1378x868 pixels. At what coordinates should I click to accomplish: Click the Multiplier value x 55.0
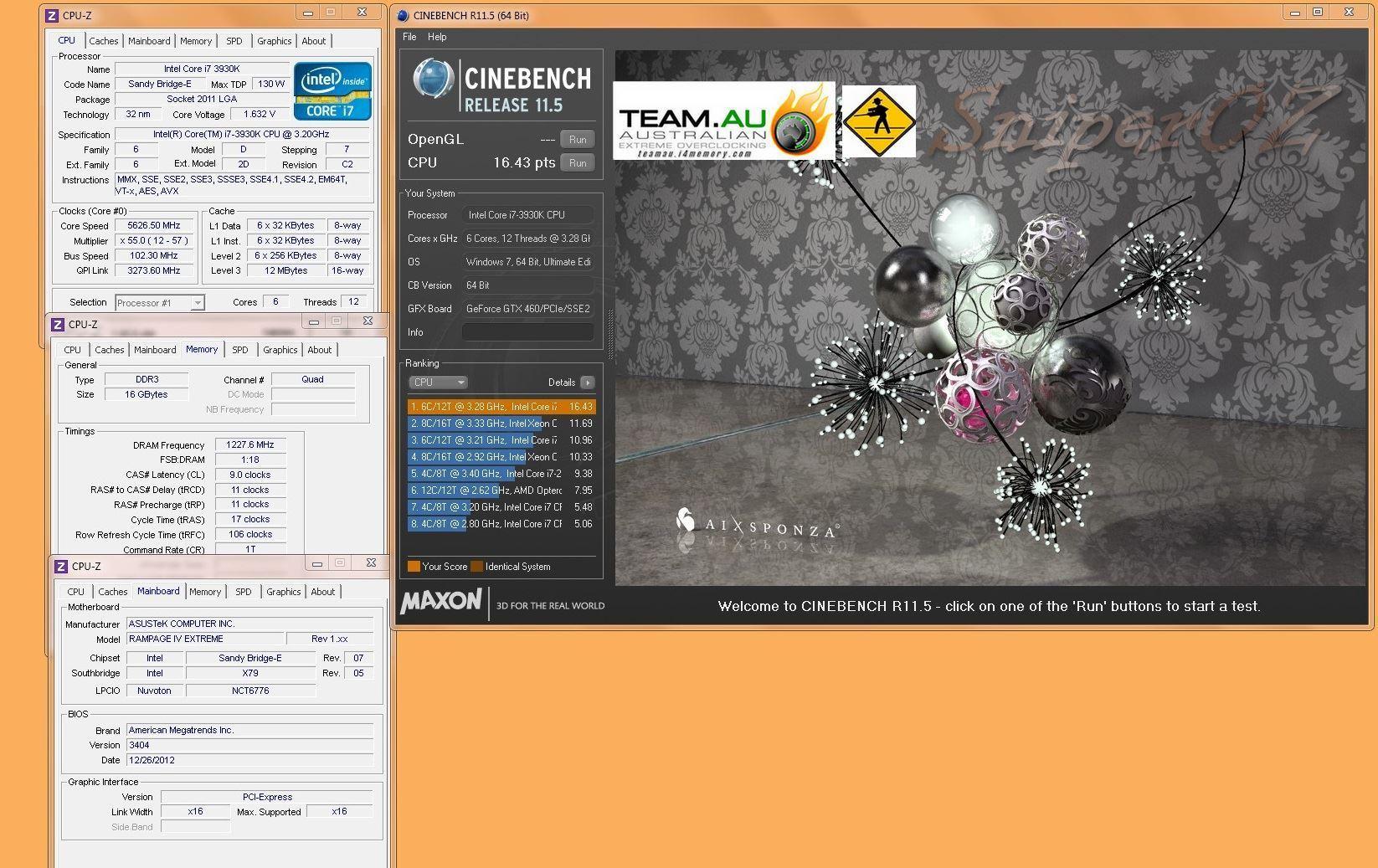(154, 241)
